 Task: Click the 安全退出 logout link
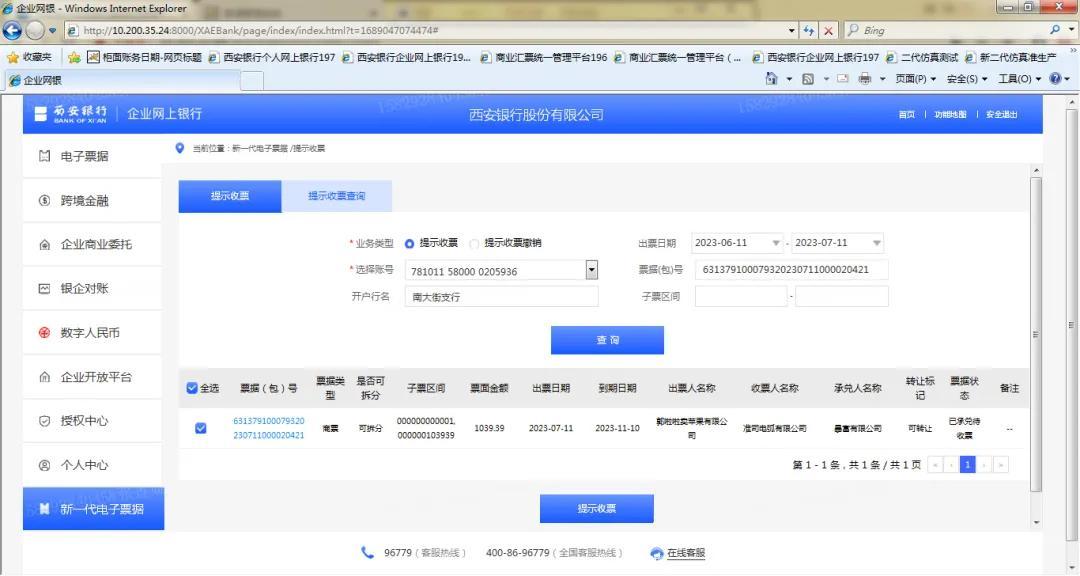pyautogui.click(x=1001, y=114)
